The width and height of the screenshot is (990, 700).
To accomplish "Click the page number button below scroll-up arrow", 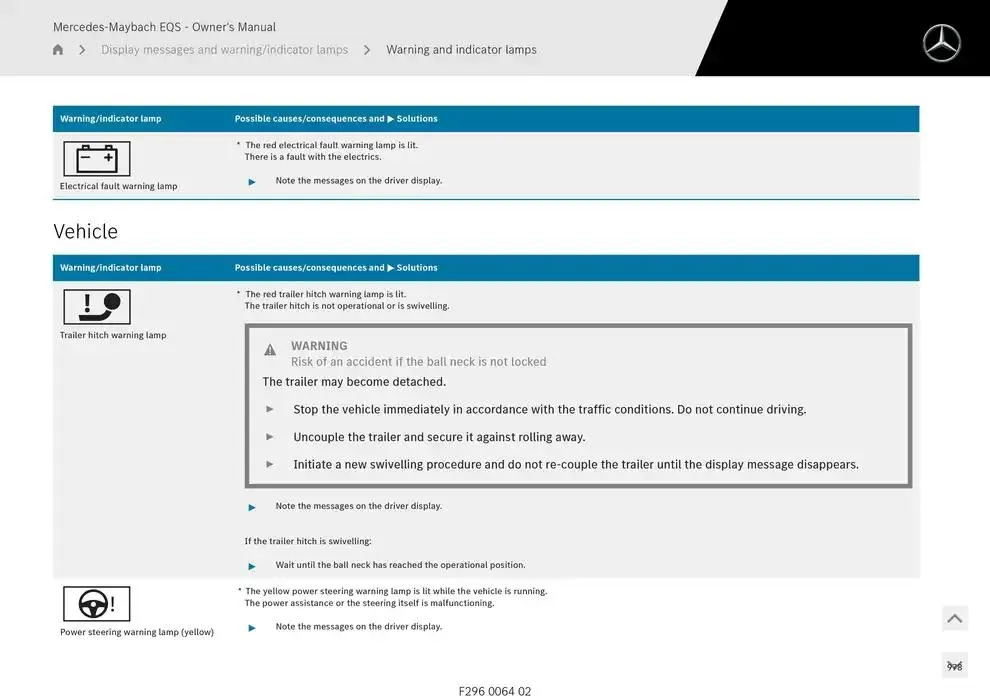I will pos(954,666).
